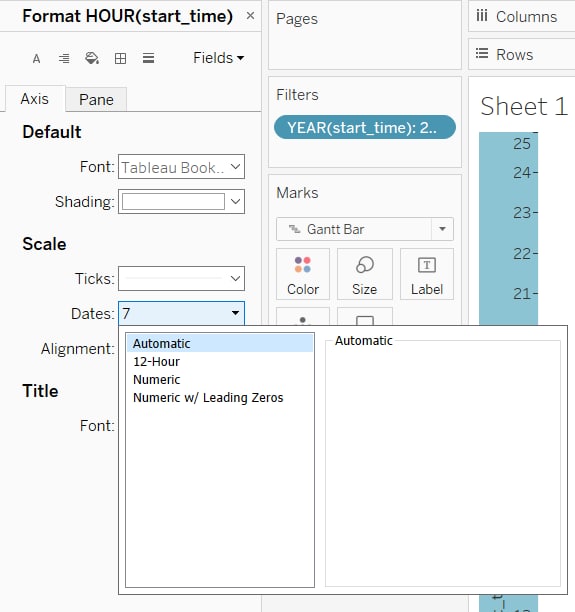Click the YEAR(start_time) filter pill
The image size is (575, 612).
[365, 127]
